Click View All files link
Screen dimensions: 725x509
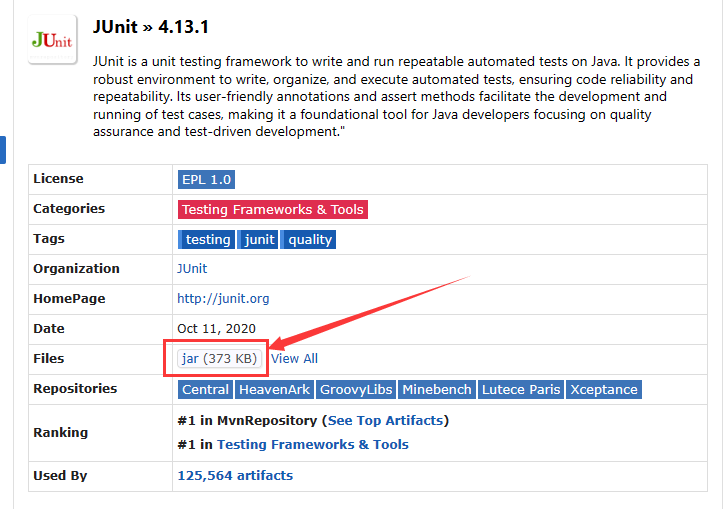tap(294, 358)
